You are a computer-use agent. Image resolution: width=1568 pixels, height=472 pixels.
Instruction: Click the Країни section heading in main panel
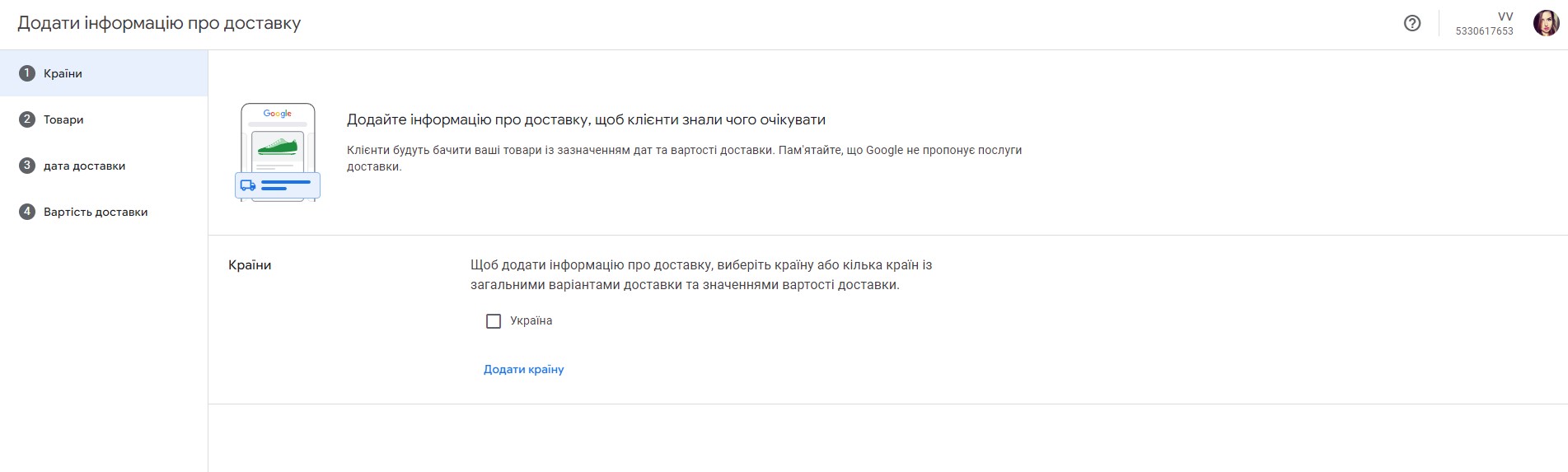250,265
